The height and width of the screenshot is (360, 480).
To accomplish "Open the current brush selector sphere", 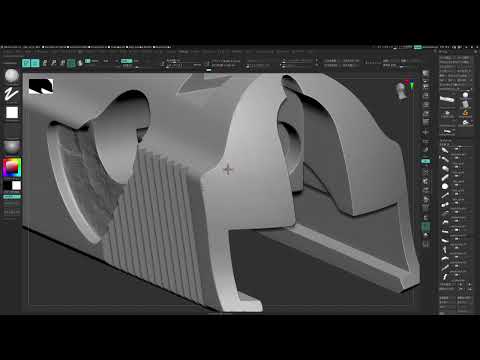I will pyautogui.click(x=12, y=76).
